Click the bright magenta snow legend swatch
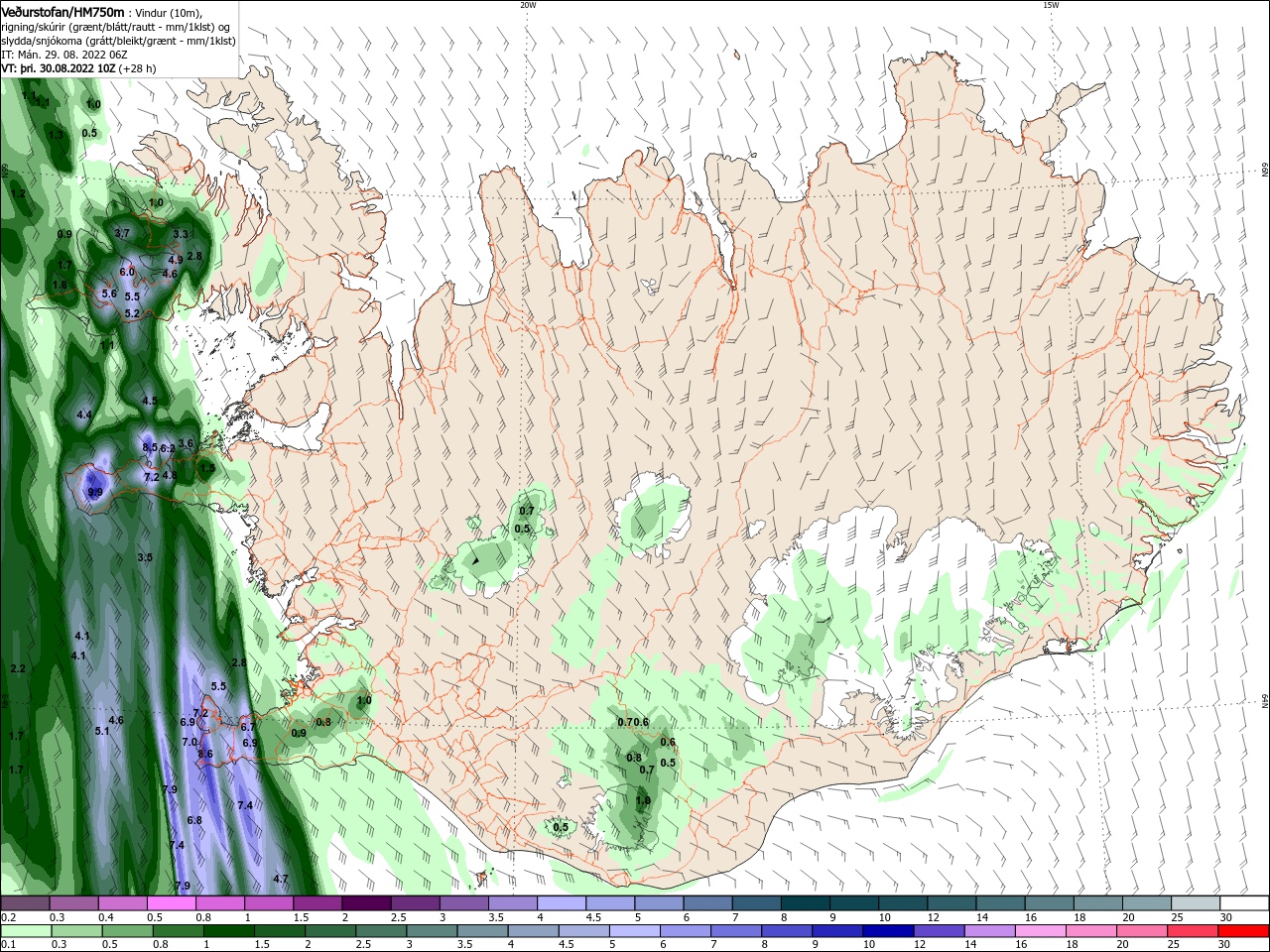 pos(172,903)
